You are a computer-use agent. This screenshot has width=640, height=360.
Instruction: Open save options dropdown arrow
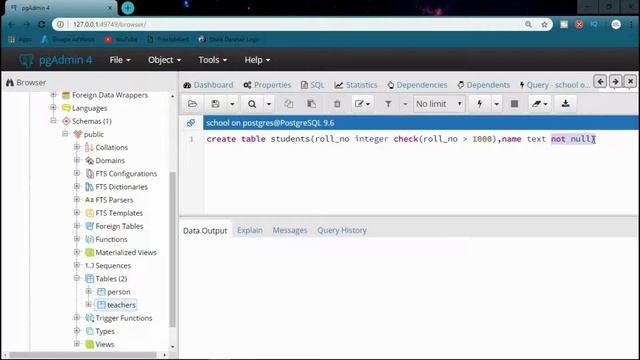click(x=232, y=104)
